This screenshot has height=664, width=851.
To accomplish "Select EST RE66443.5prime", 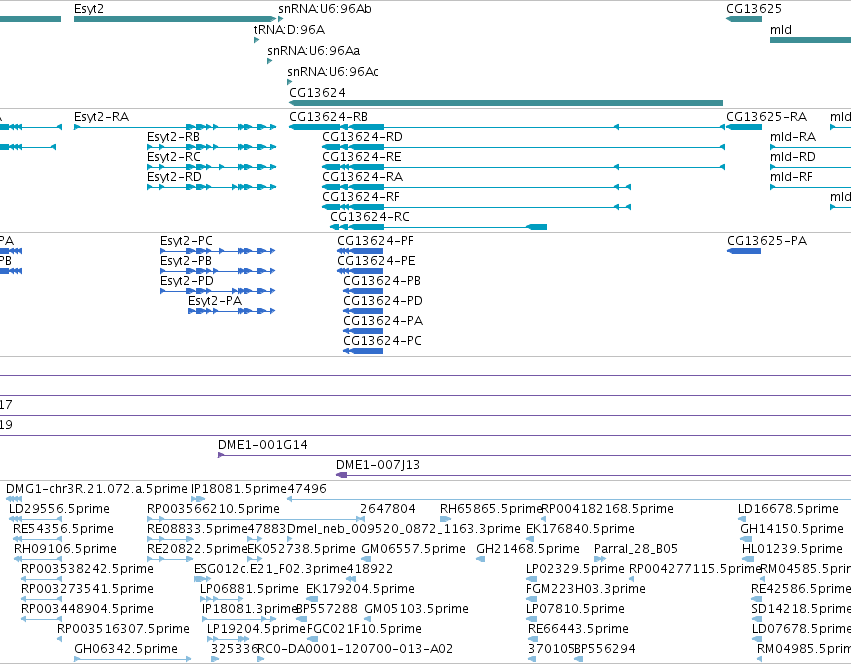I will [578, 629].
